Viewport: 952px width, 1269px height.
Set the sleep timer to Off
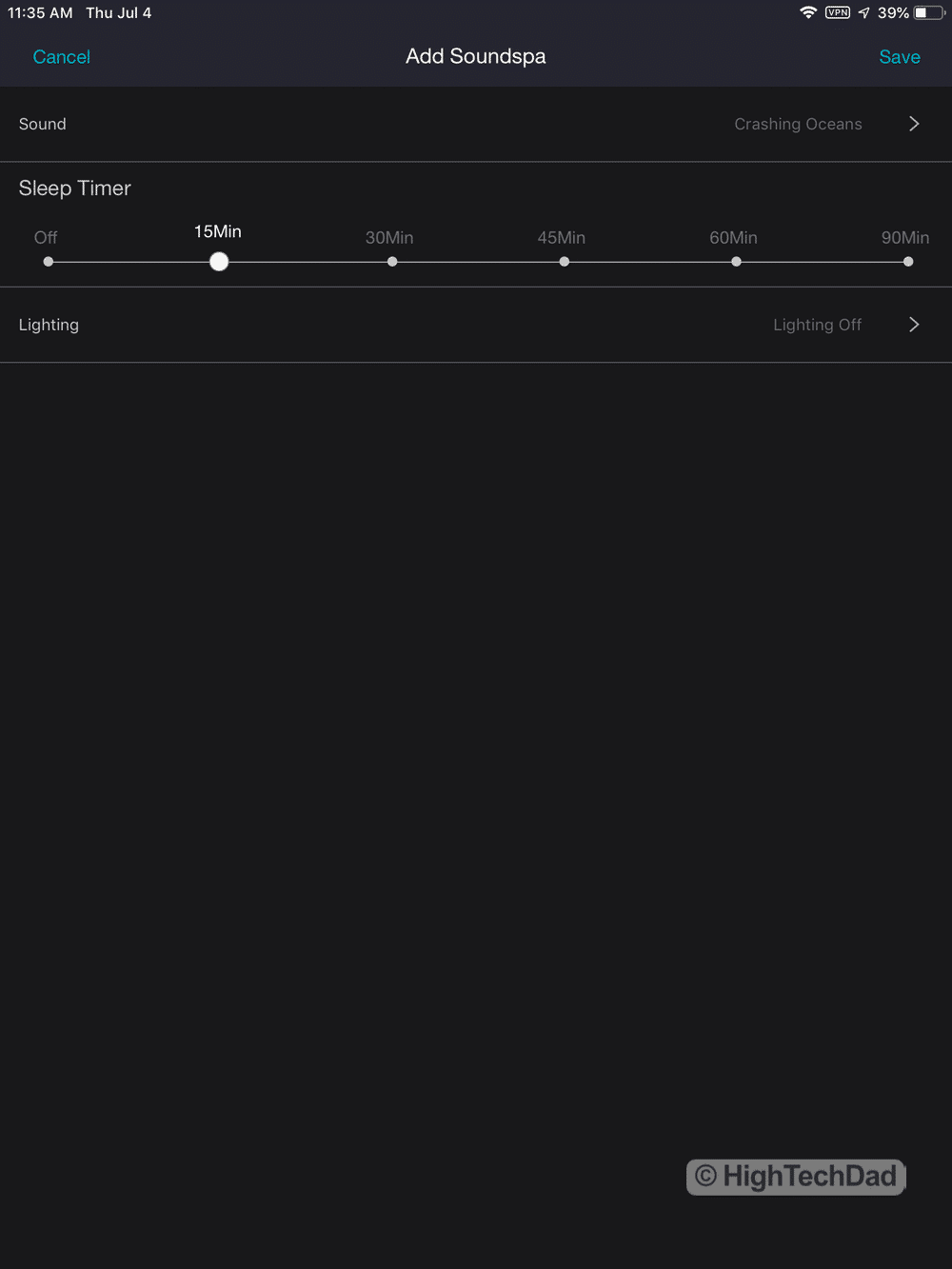(49, 262)
